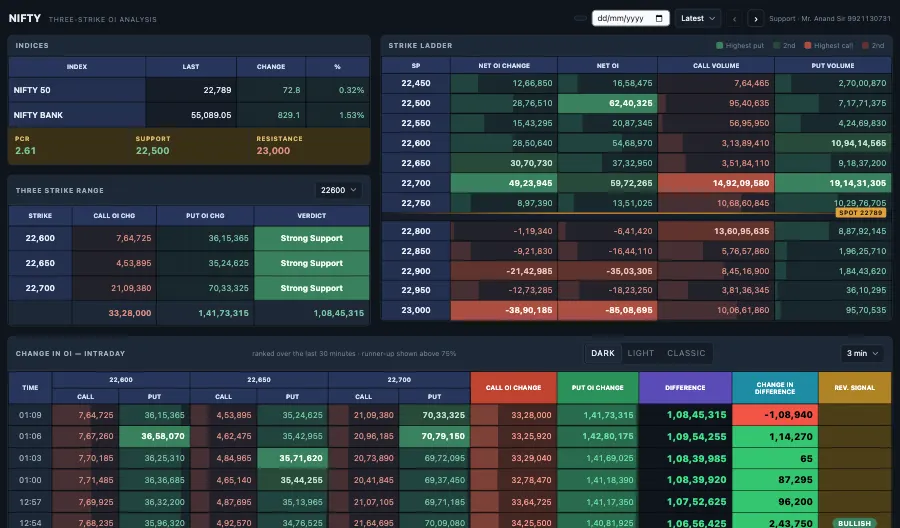Image resolution: width=900 pixels, height=528 pixels.
Task: Click the SPOT 22789 marker label
Action: click(x=860, y=212)
